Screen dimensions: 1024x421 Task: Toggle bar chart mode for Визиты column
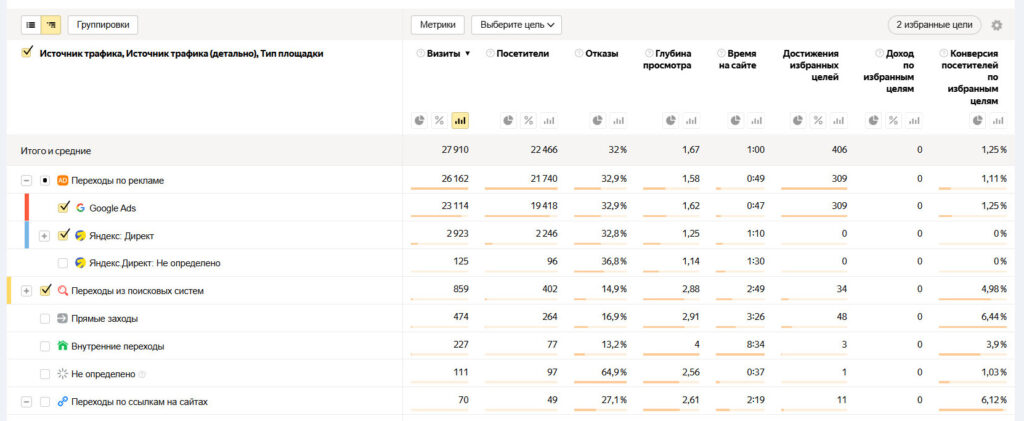[460, 120]
